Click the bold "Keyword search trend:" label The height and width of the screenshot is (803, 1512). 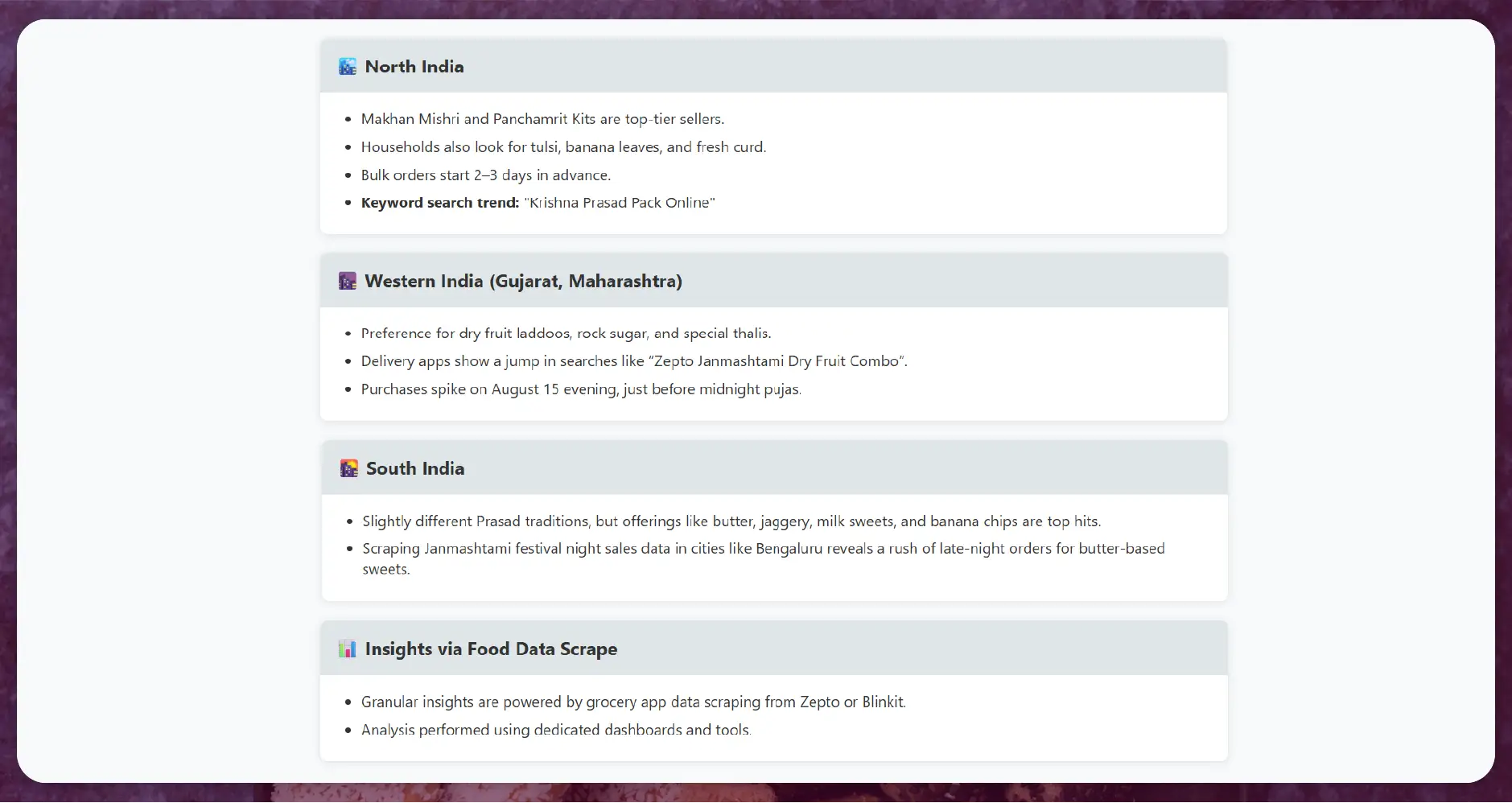[440, 203]
